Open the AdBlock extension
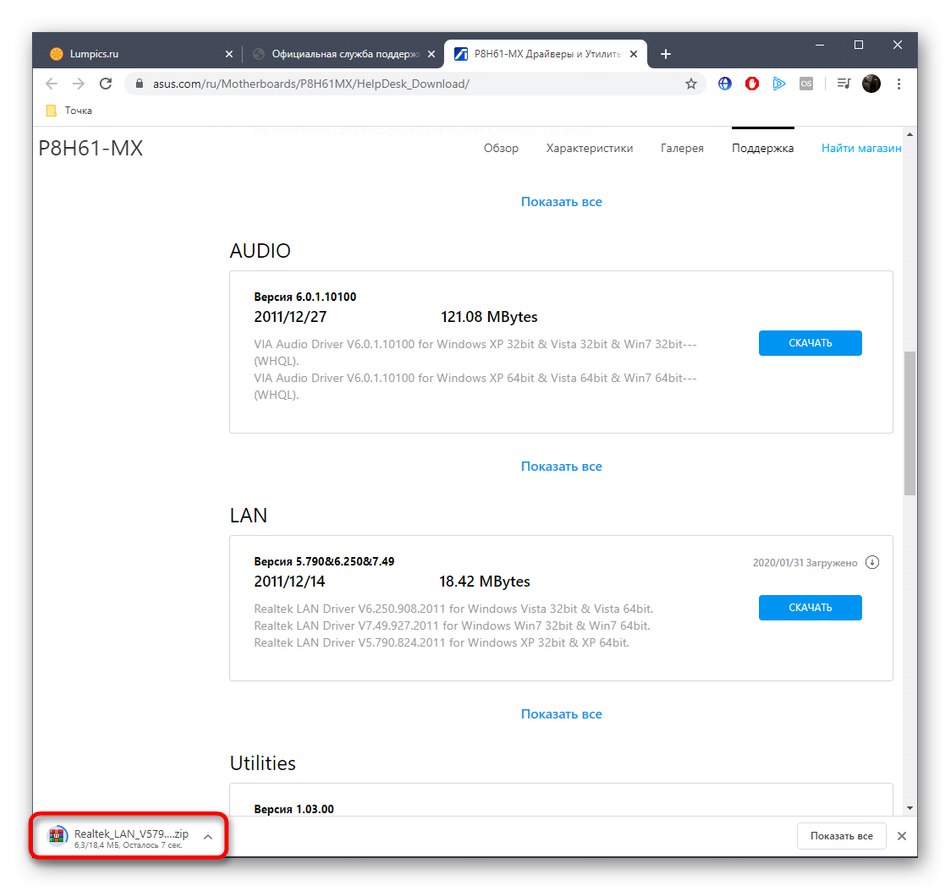 (x=751, y=84)
